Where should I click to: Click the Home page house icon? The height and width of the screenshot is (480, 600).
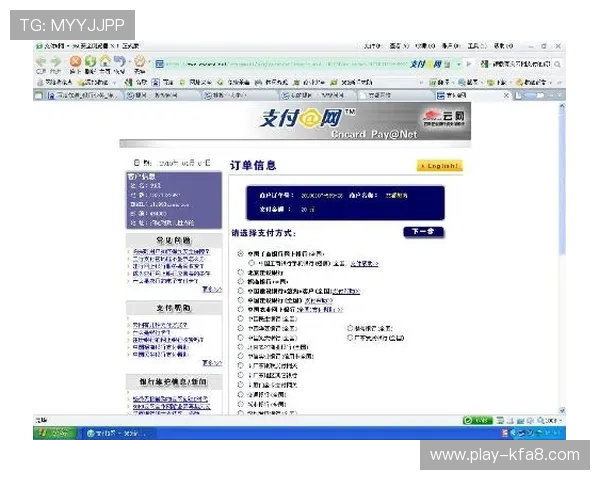click(105, 61)
